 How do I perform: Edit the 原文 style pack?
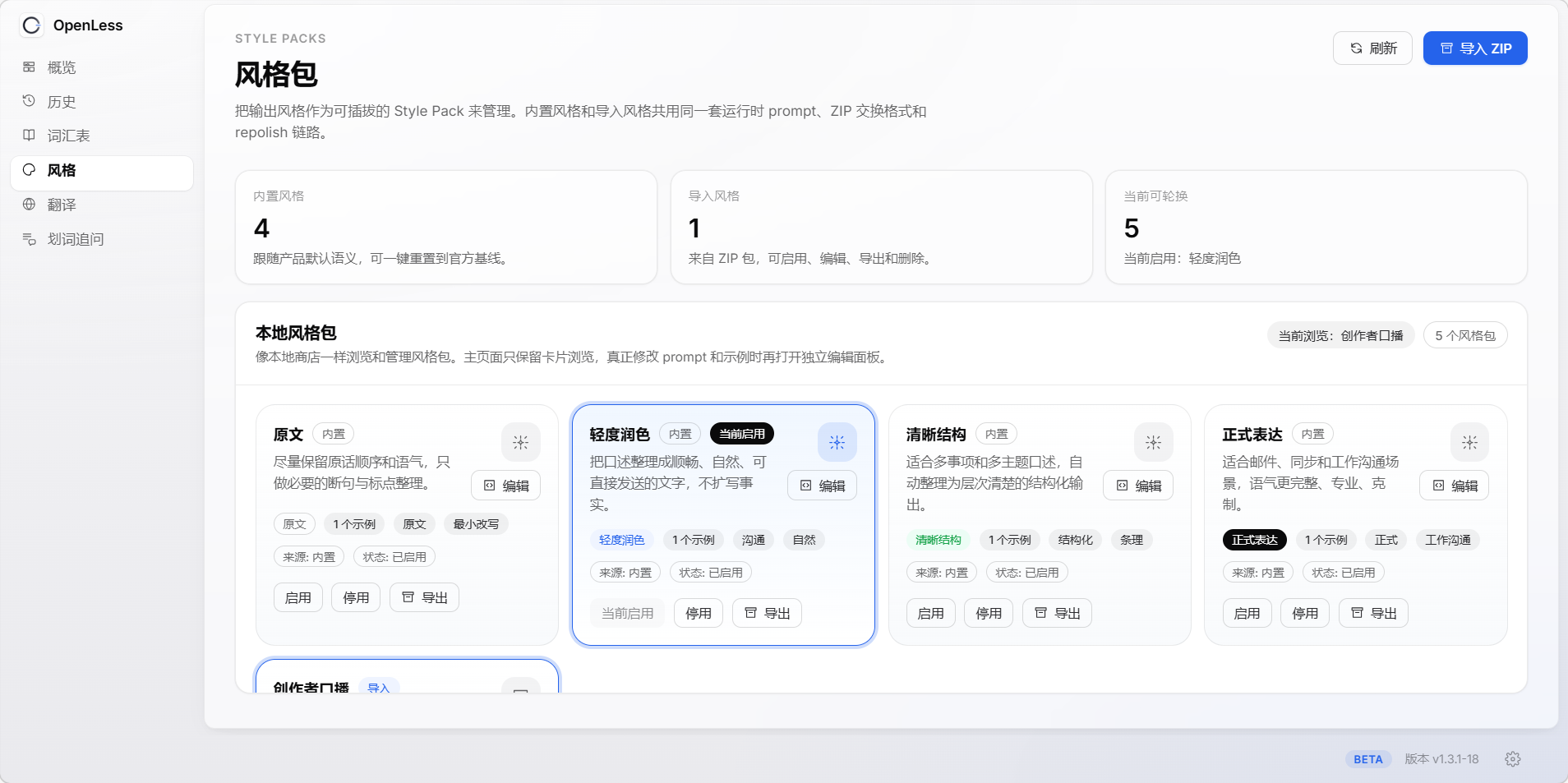(x=506, y=486)
